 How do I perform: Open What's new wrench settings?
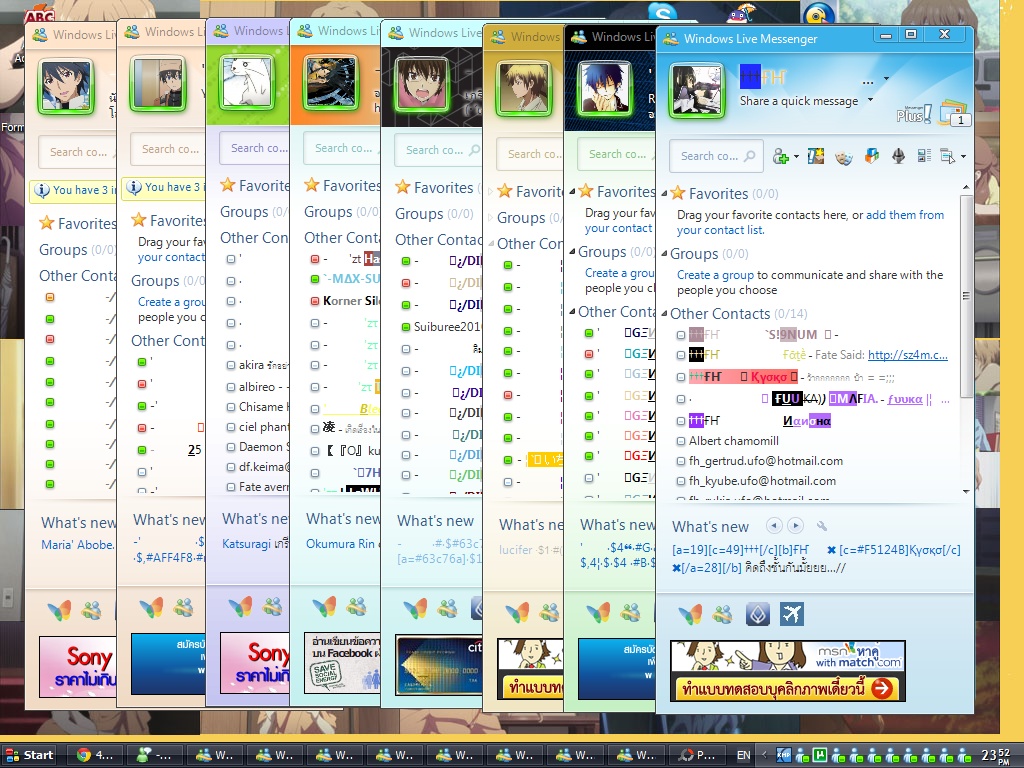tap(822, 526)
